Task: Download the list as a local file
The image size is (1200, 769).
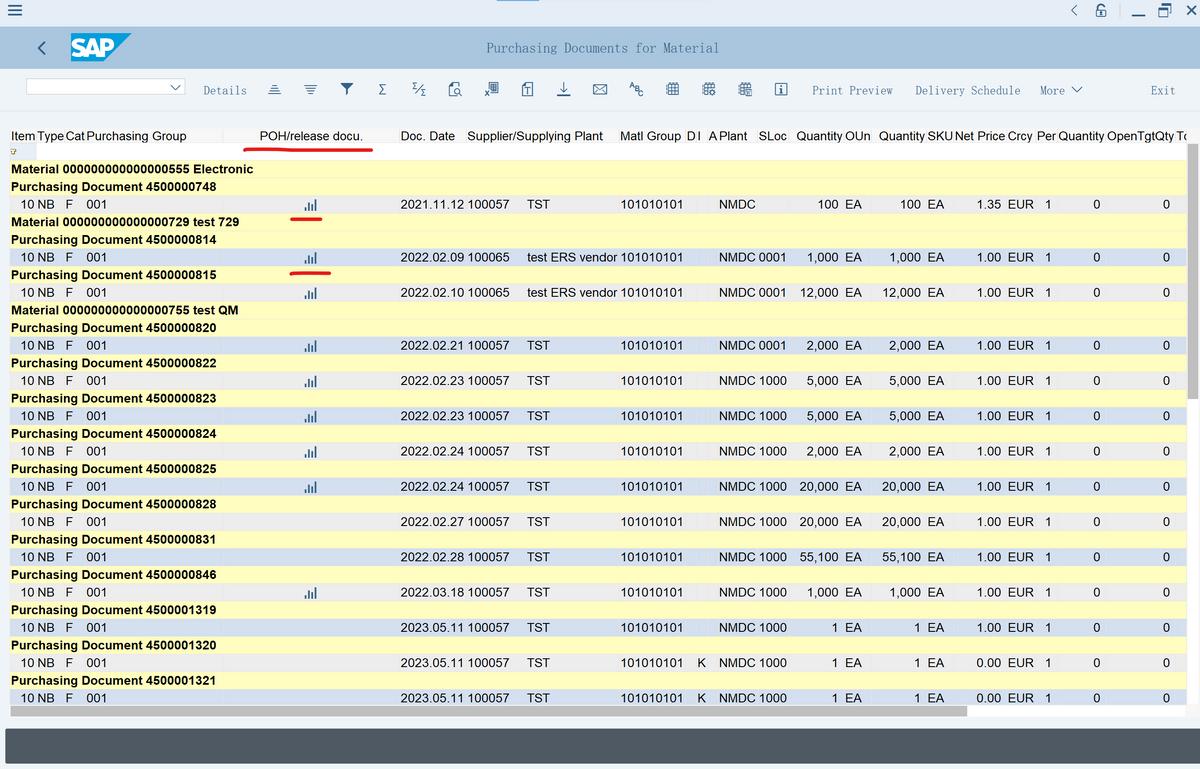Action: [x=563, y=89]
